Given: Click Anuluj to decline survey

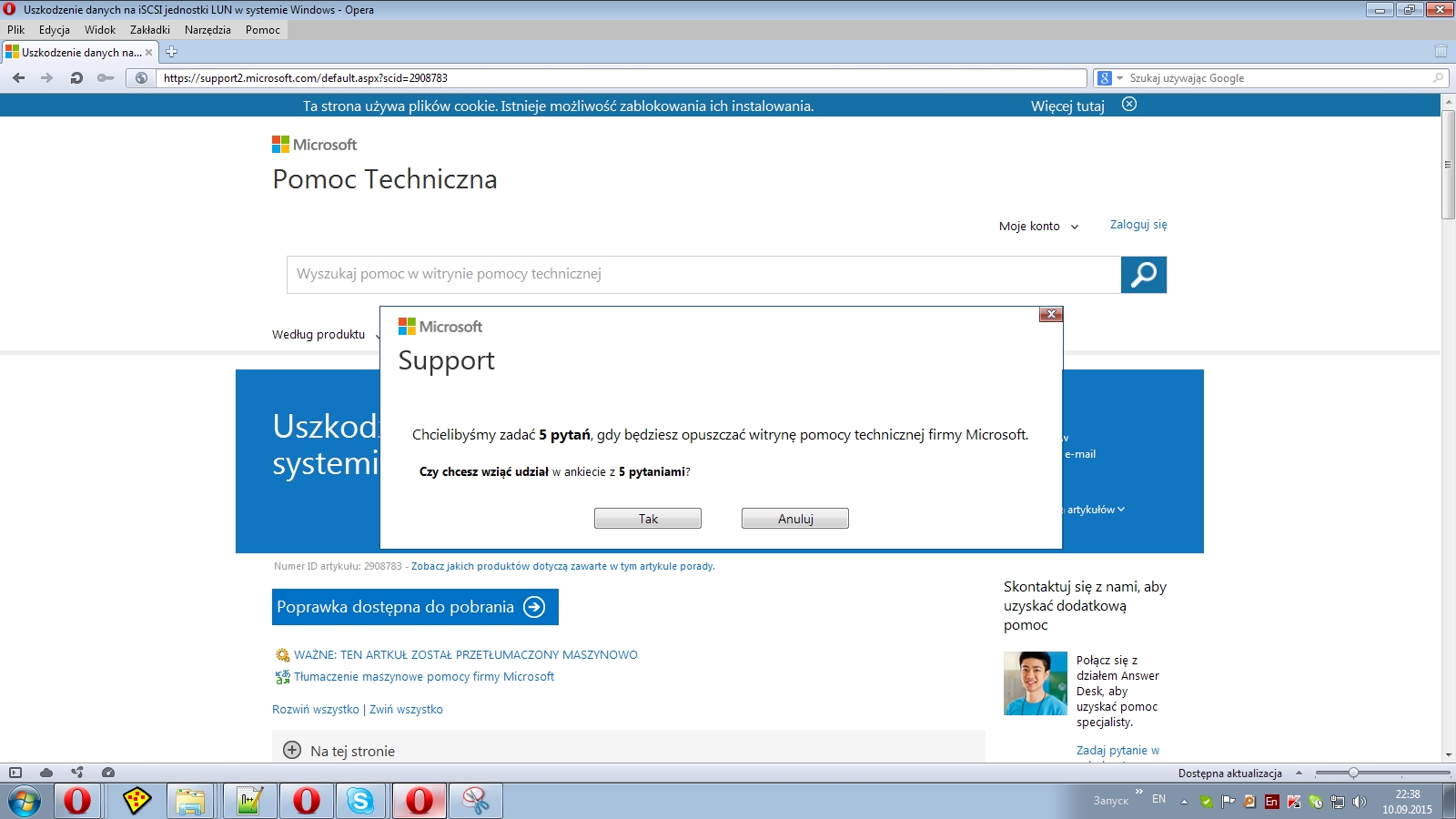Looking at the screenshot, I should coord(795,519).
